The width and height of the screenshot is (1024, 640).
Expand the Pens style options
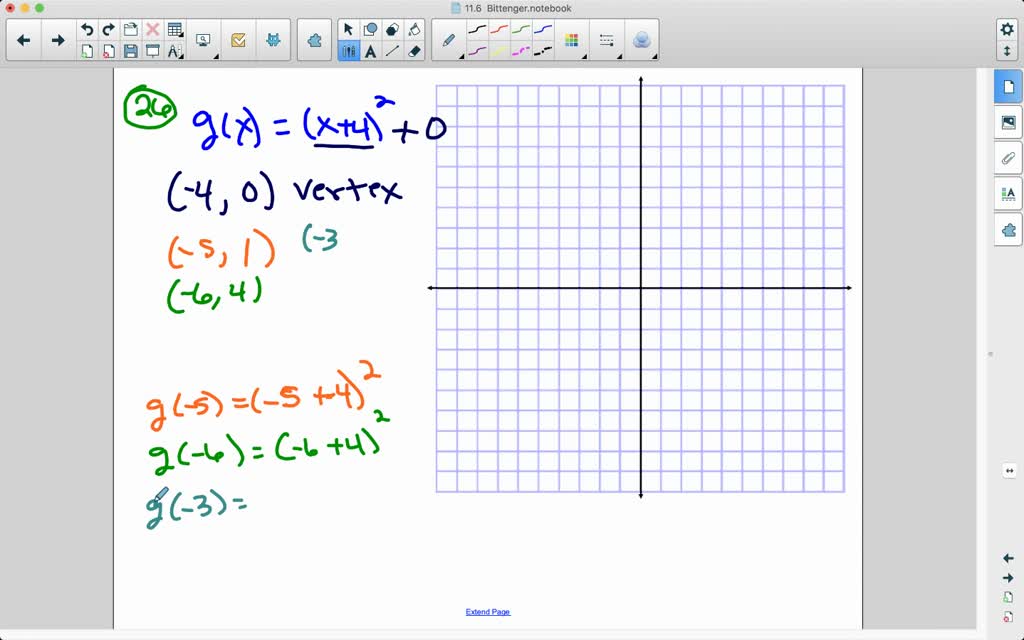[x=448, y=40]
